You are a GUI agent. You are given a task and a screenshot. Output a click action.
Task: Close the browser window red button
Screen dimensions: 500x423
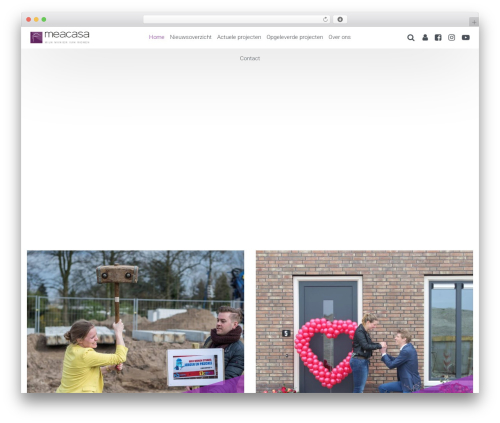coord(29,20)
